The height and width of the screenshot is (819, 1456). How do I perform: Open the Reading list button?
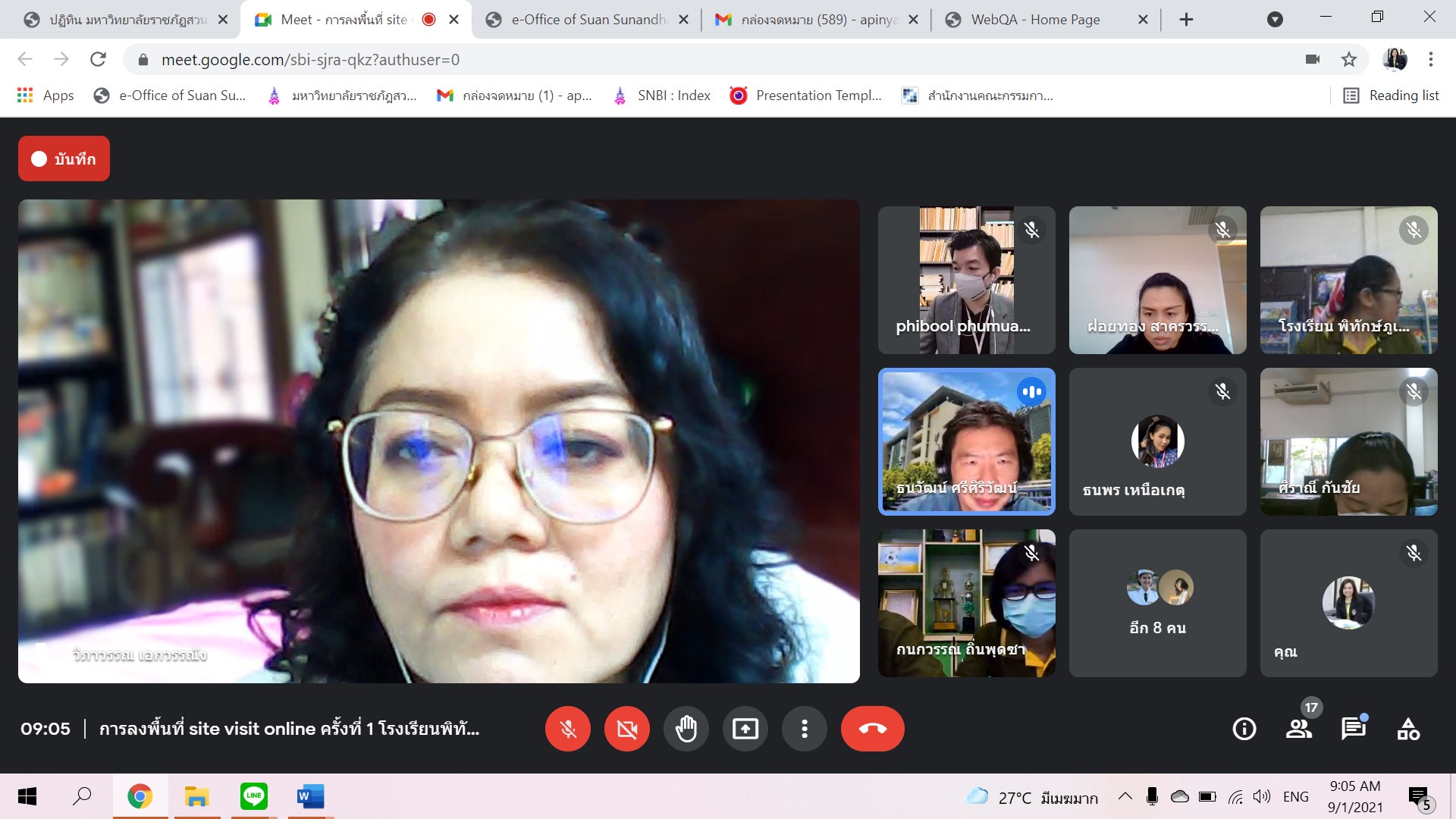coord(1392,96)
